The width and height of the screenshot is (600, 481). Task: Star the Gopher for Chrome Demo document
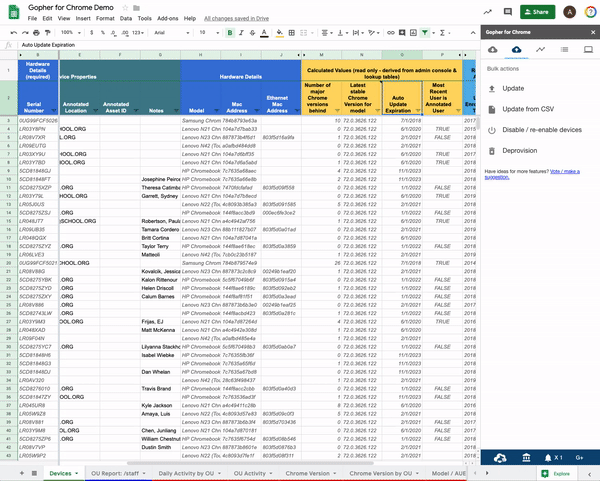click(125, 8)
